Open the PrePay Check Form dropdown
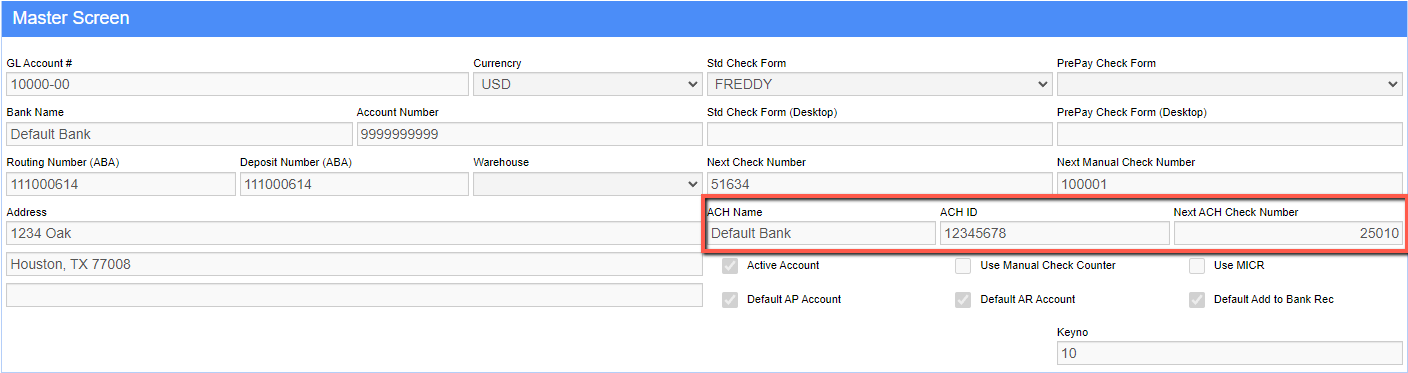This screenshot has height=373, width=1408. [x=1229, y=84]
